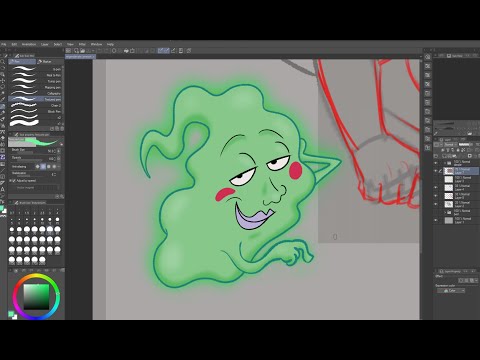Screen dimensions: 480x360
Task: Close the open canvas document tab
Action: point(94,57)
